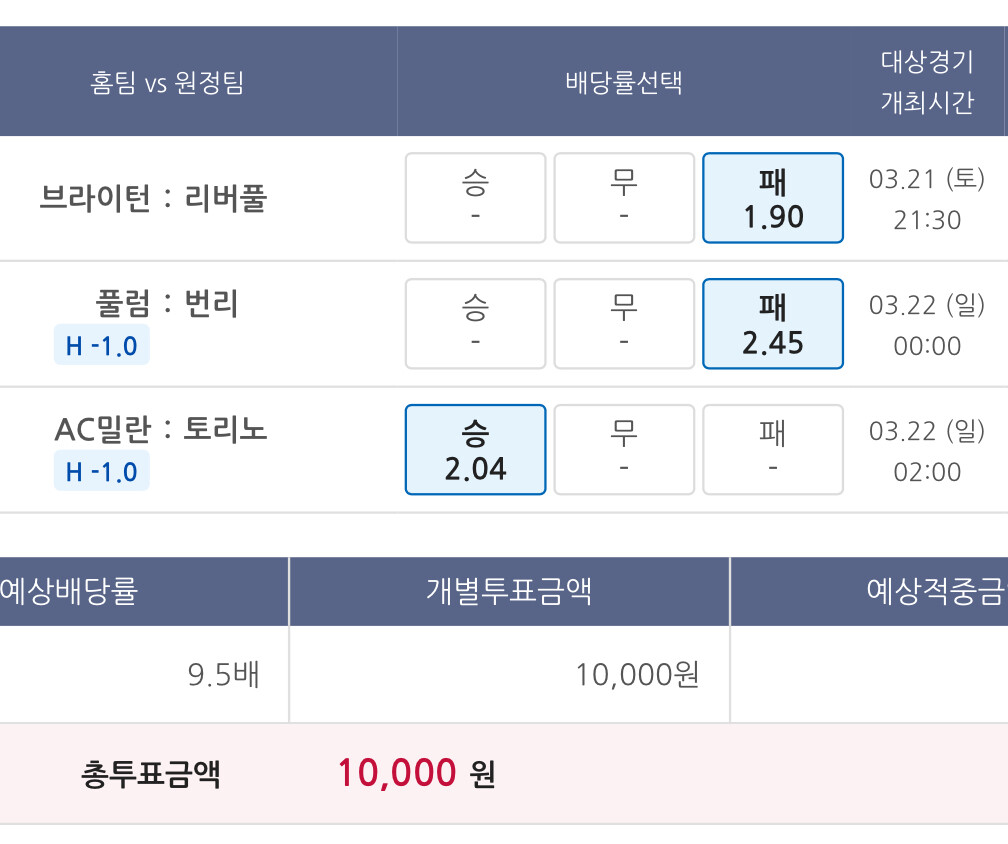Image resolution: width=1008 pixels, height=844 pixels.
Task: Click the 개별투표금액 table header
Action: click(509, 591)
